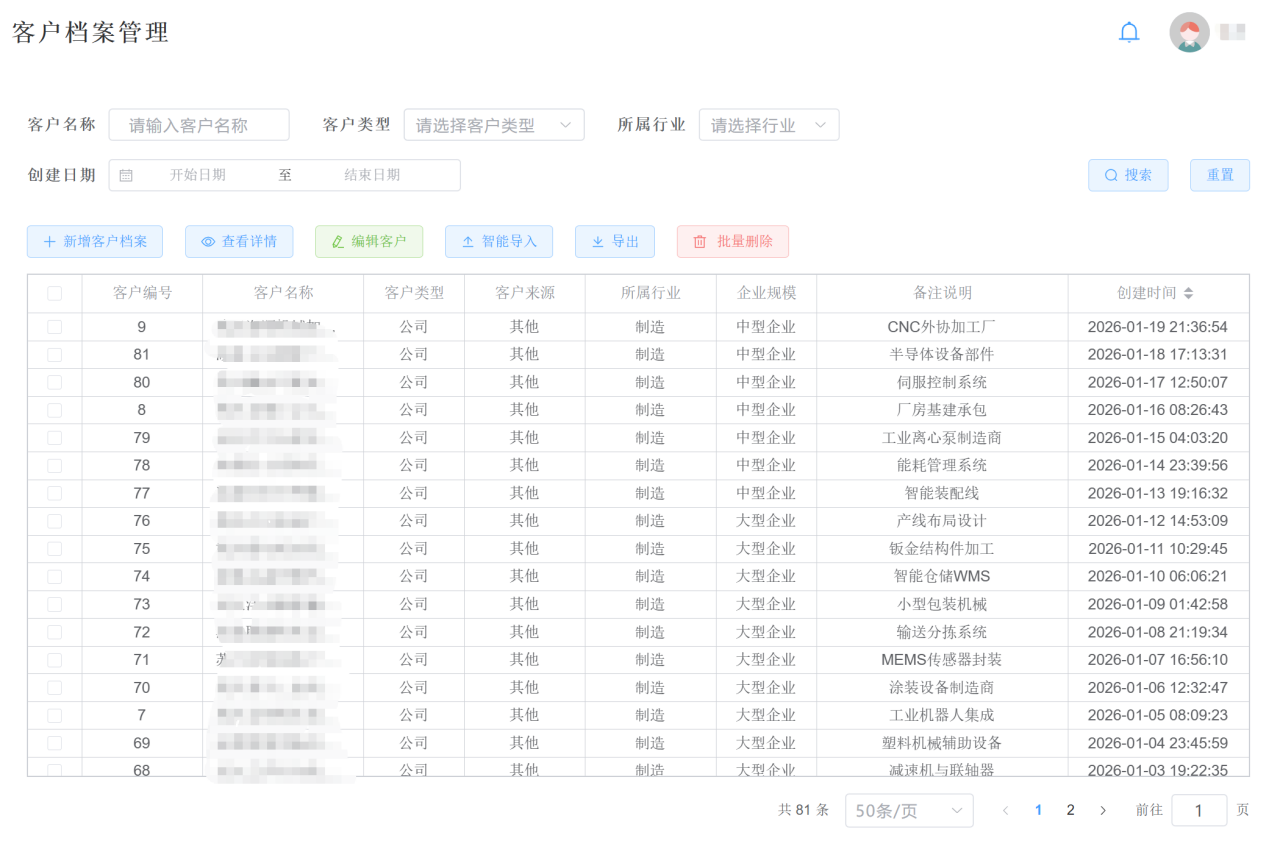Open the 50条/页 page size selector

(x=908, y=810)
